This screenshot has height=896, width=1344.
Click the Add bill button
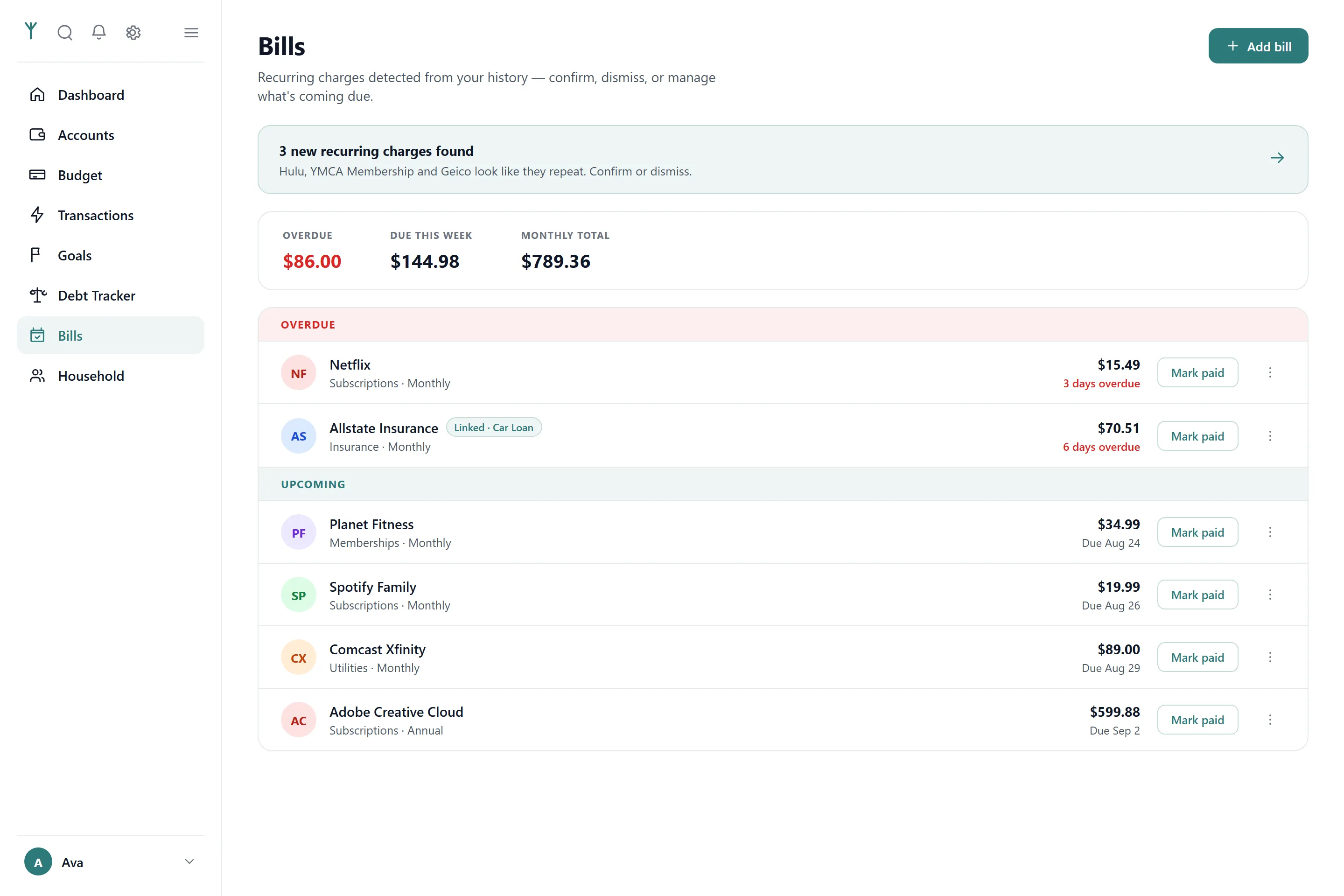coord(1258,46)
